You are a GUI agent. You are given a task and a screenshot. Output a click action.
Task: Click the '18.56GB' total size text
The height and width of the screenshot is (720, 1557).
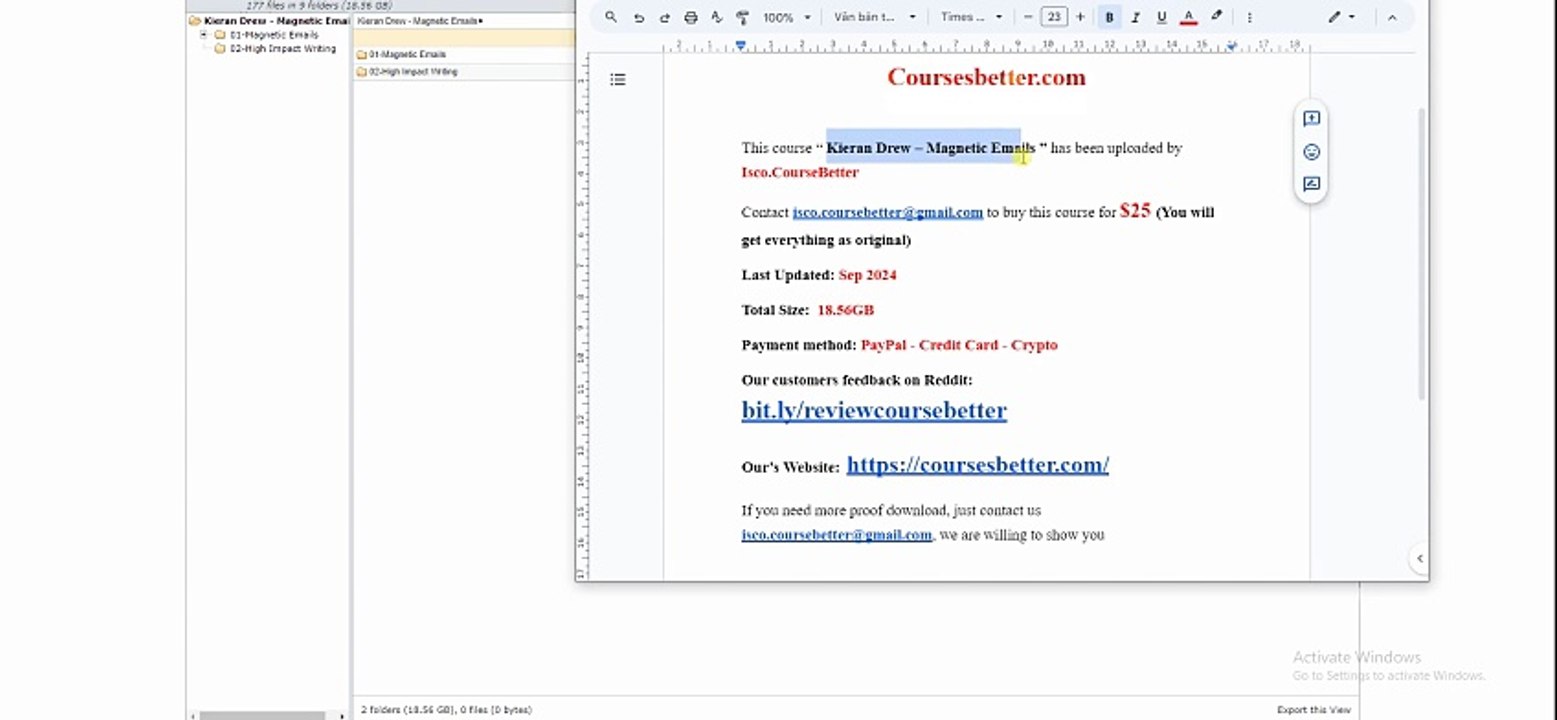[845, 310]
